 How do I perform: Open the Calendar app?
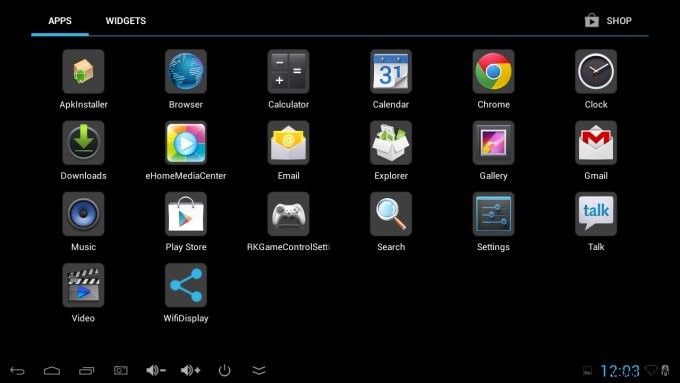[391, 72]
